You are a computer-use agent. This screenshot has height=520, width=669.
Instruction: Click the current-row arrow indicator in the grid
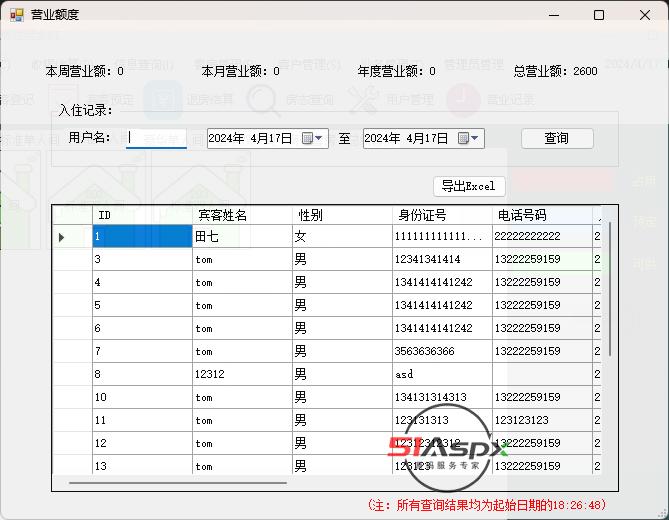[62, 237]
